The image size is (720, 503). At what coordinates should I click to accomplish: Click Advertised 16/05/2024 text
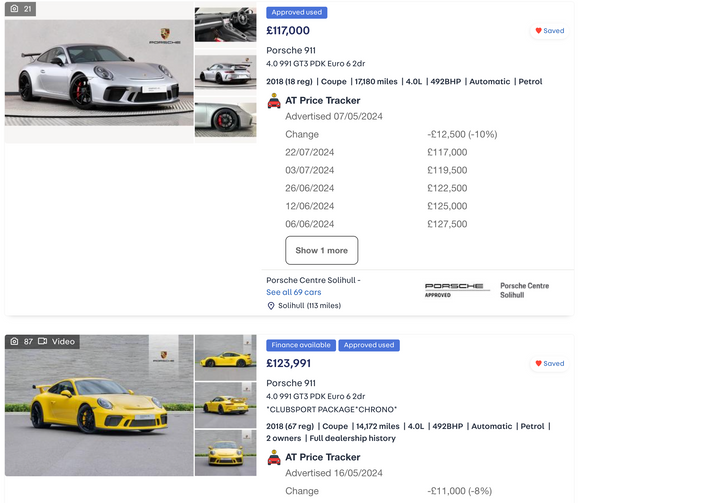(x=334, y=473)
